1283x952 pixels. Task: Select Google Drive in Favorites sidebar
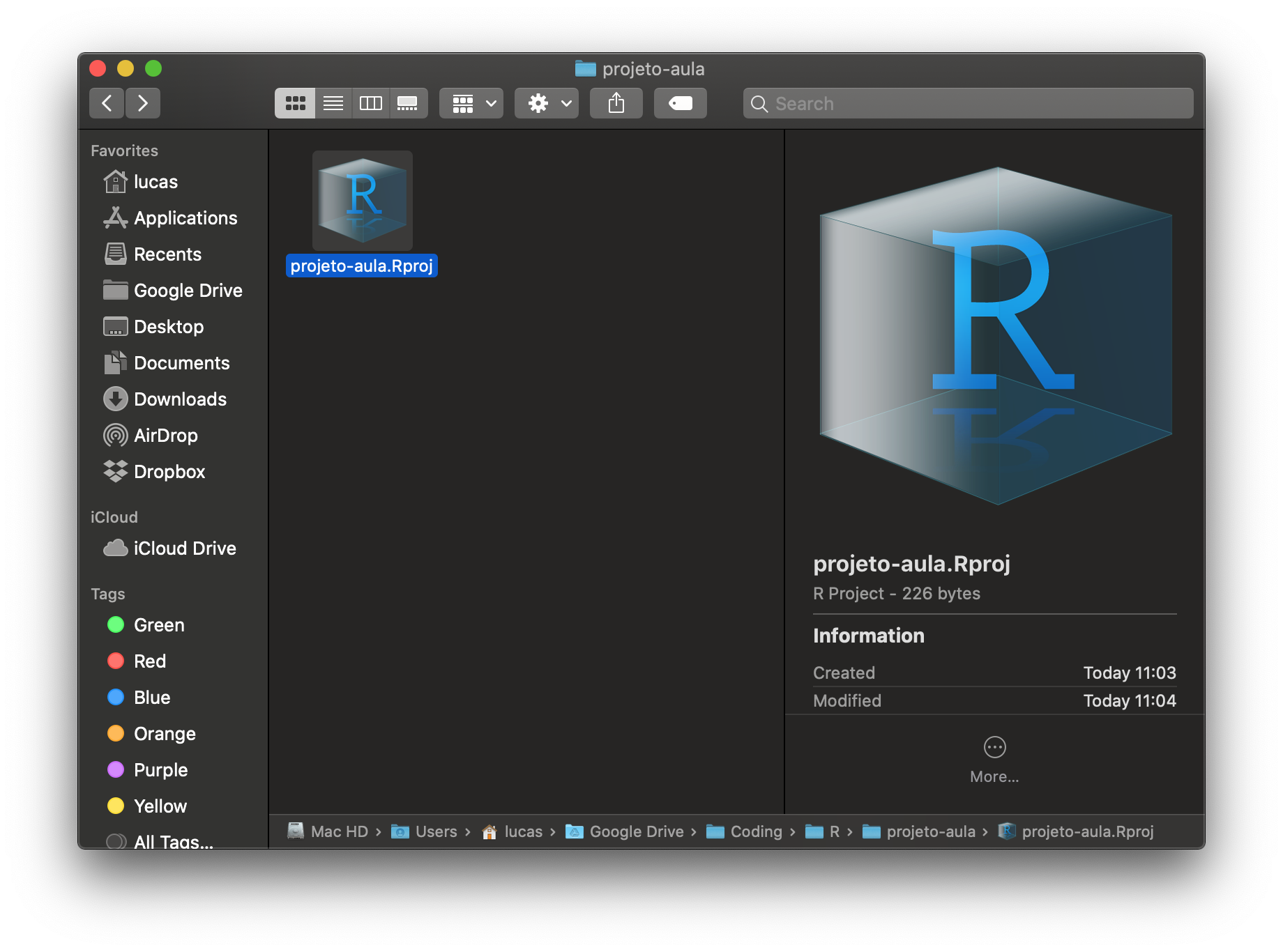pos(188,291)
